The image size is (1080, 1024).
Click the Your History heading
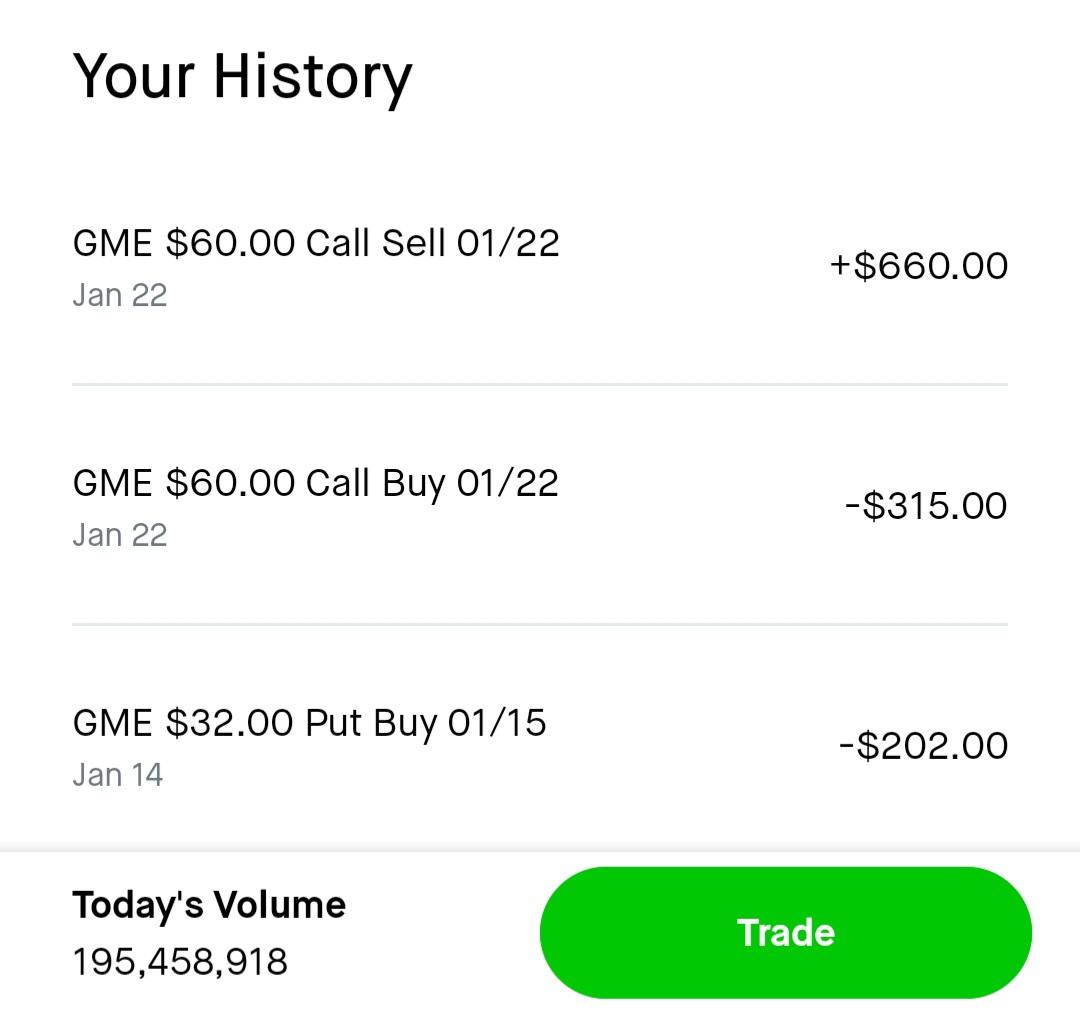(241, 76)
